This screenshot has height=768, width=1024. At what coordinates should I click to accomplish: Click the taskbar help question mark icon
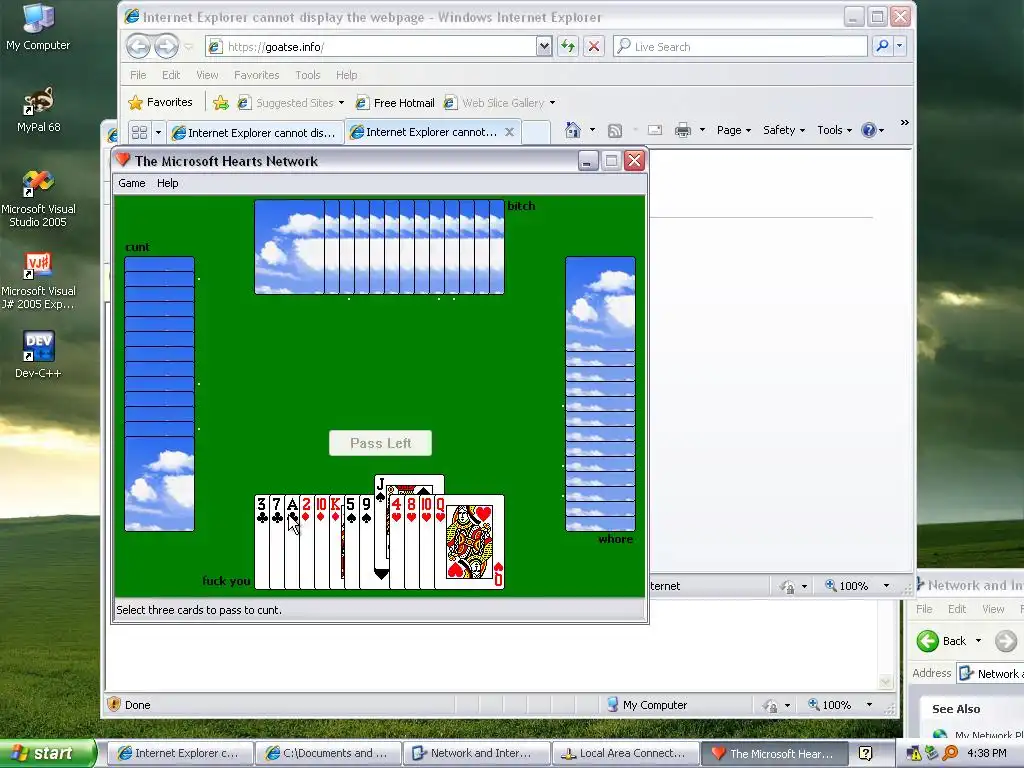click(865, 753)
